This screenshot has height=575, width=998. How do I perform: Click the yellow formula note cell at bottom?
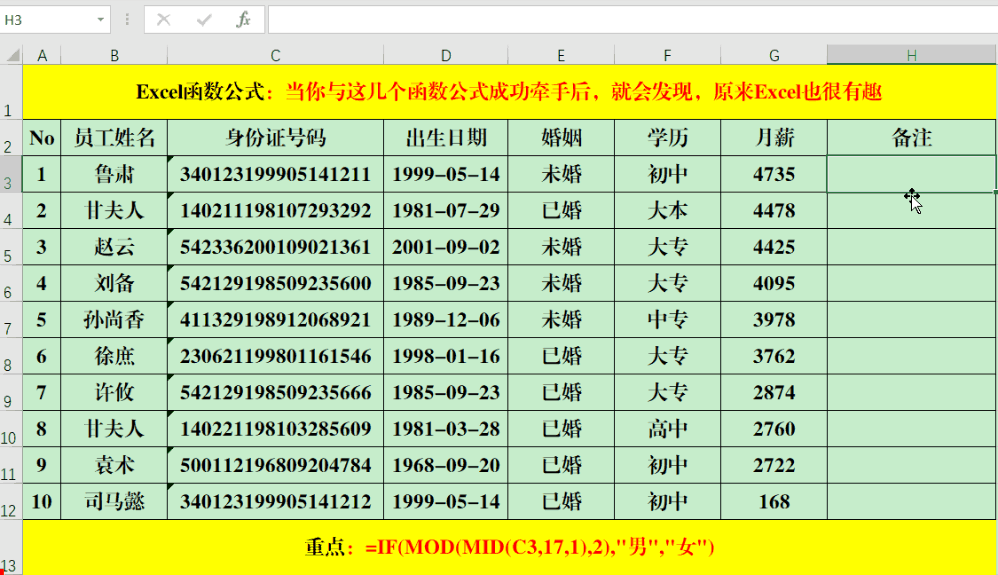[x=509, y=547]
